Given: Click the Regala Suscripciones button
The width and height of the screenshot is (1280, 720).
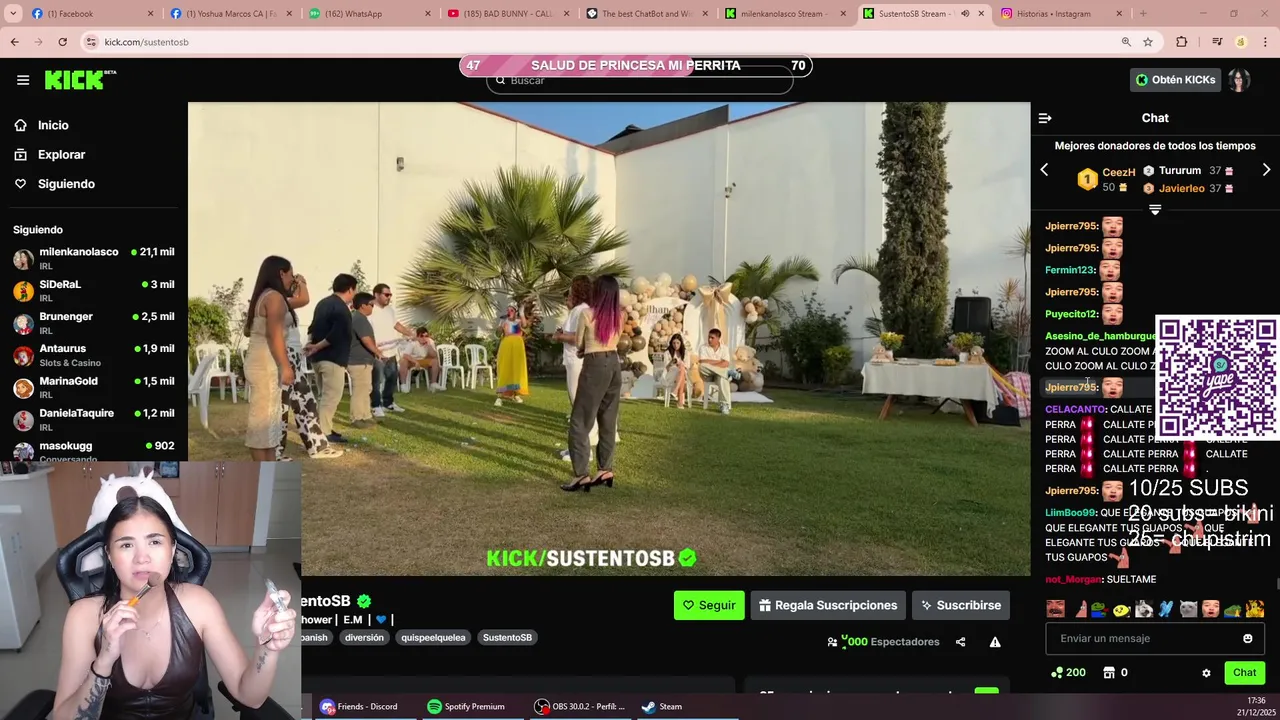Looking at the screenshot, I should pos(828,605).
